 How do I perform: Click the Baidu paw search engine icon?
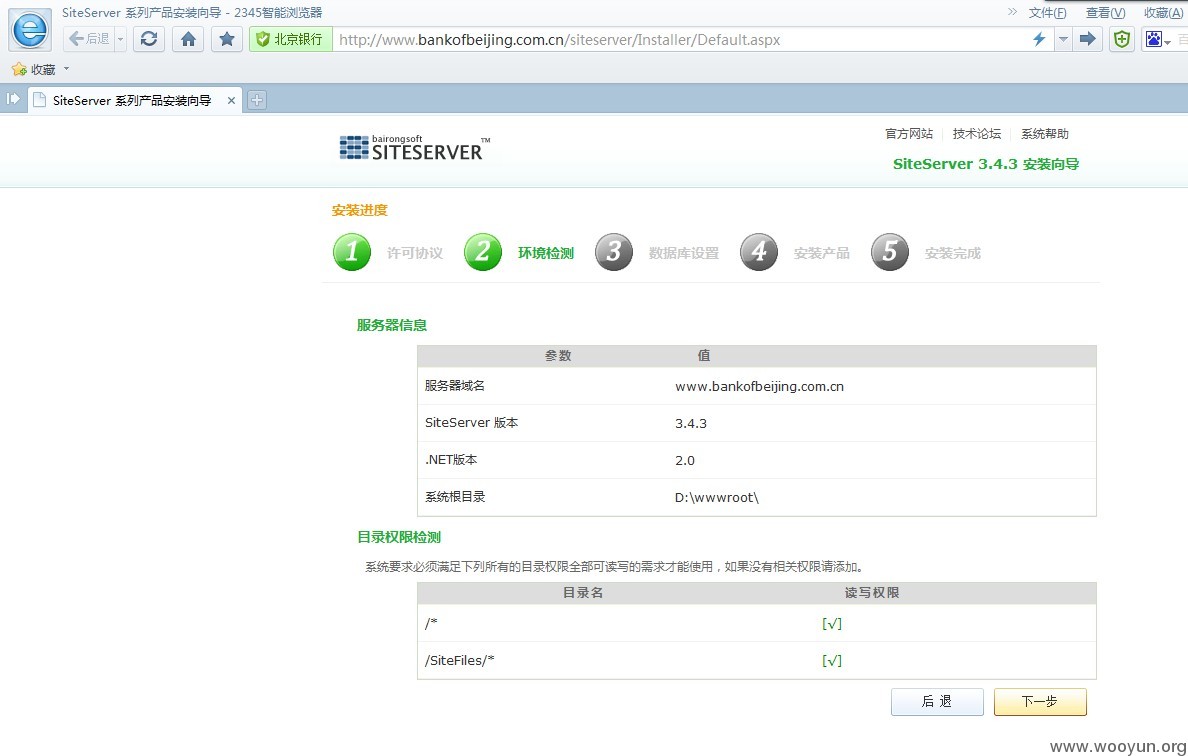[1153, 39]
